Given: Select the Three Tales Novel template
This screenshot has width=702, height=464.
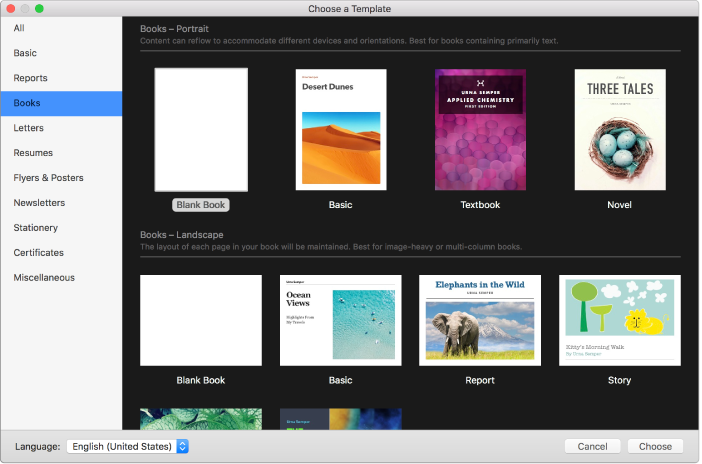Looking at the screenshot, I should point(620,129).
